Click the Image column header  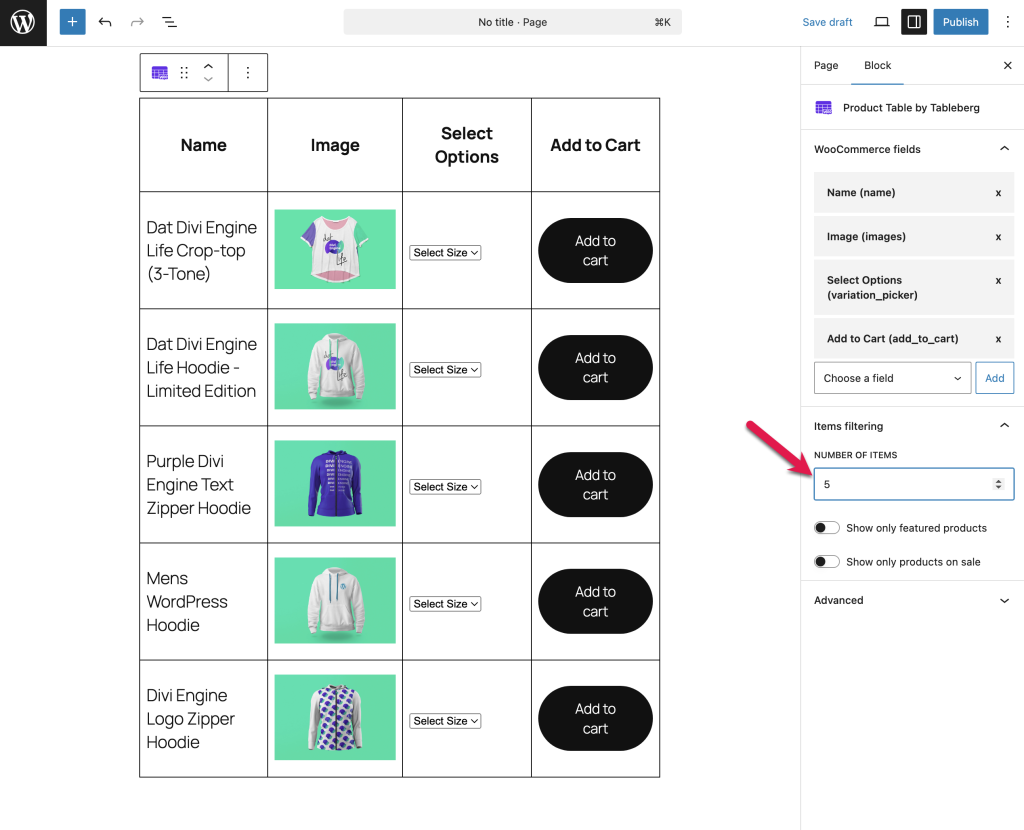[335, 145]
